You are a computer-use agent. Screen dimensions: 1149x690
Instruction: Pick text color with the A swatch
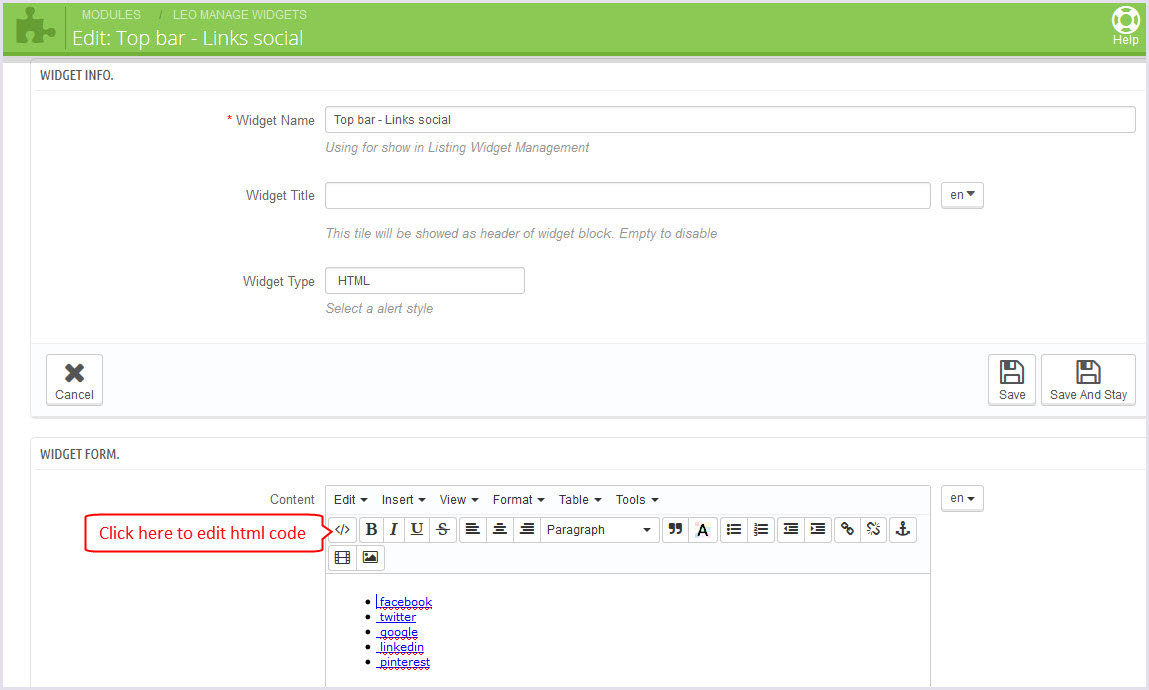pyautogui.click(x=703, y=530)
